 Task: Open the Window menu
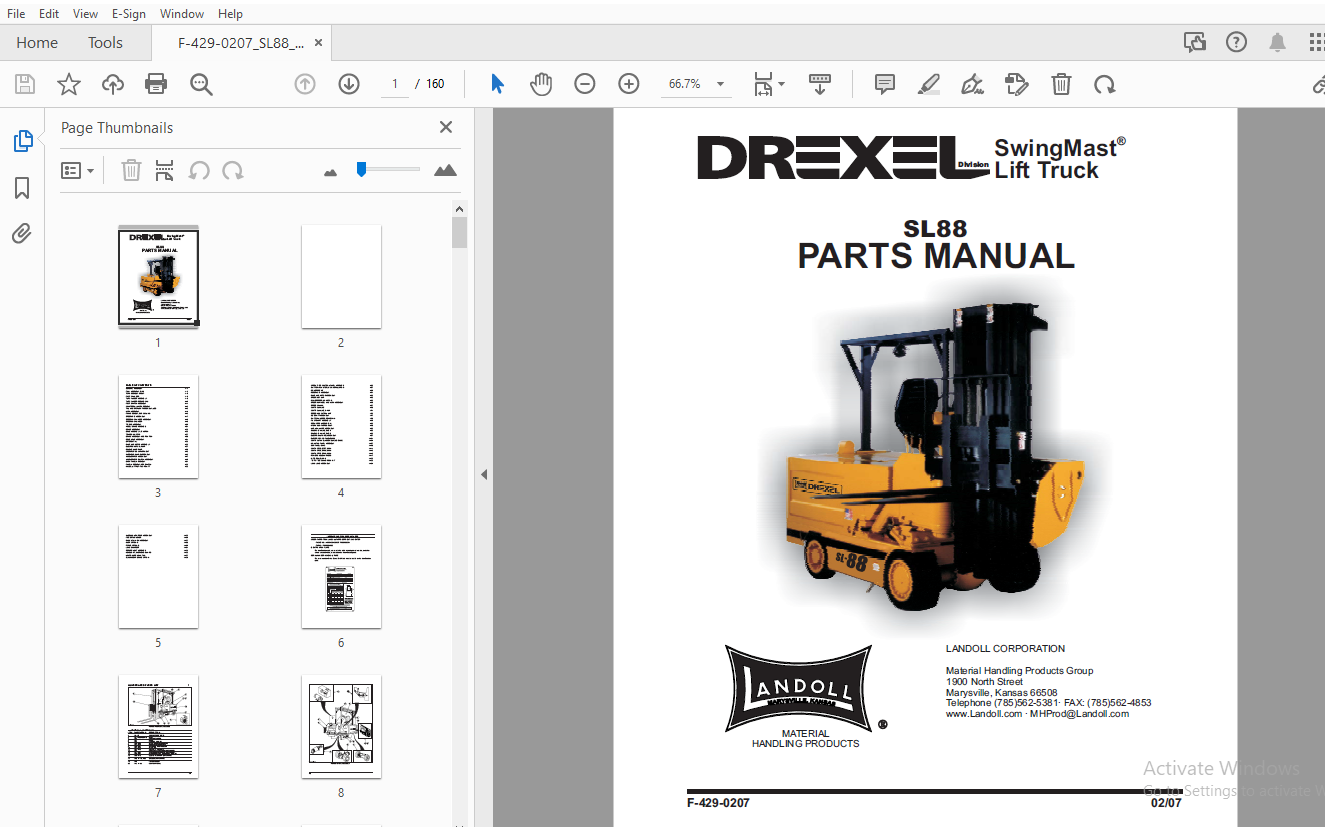[x=182, y=14]
